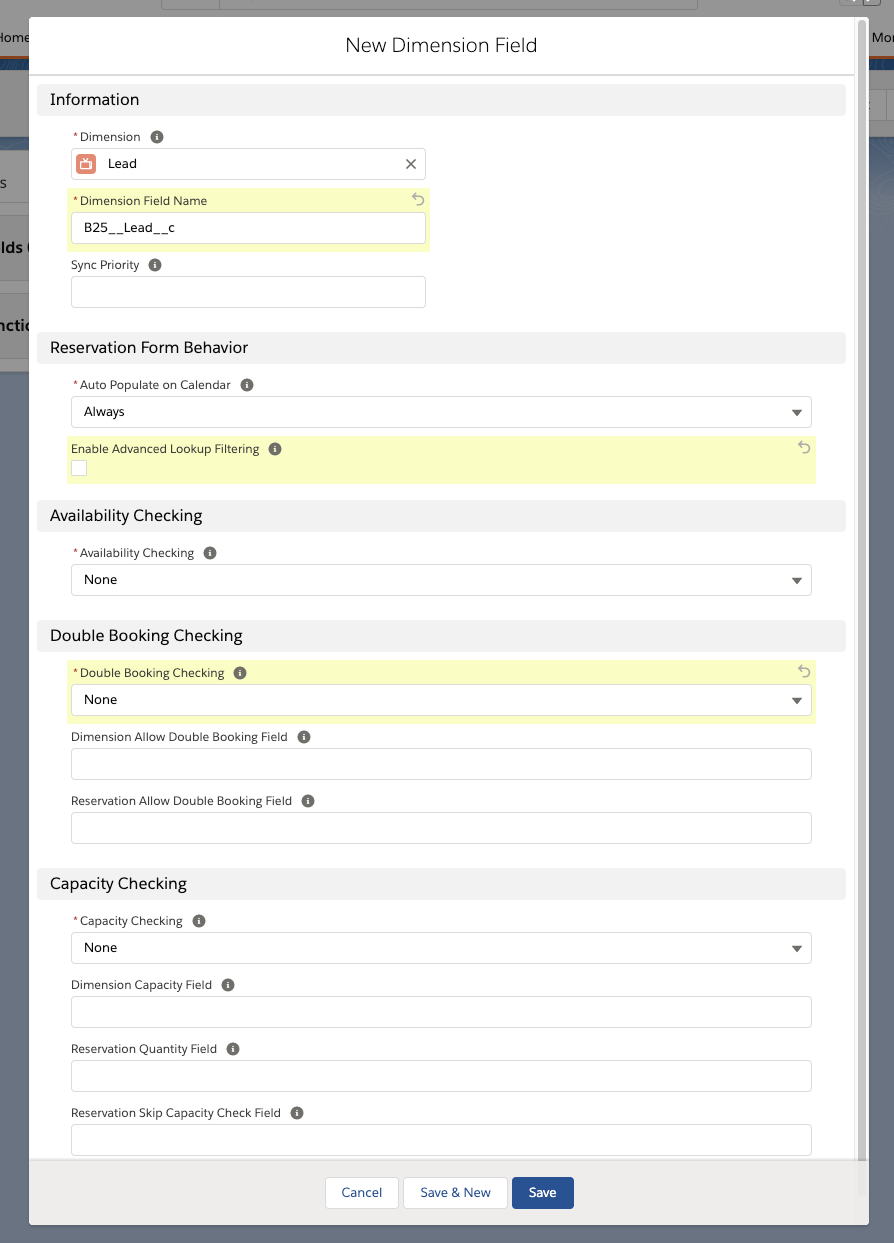Open the Double Booking Checking dropdown
The height and width of the screenshot is (1243, 894).
(441, 700)
